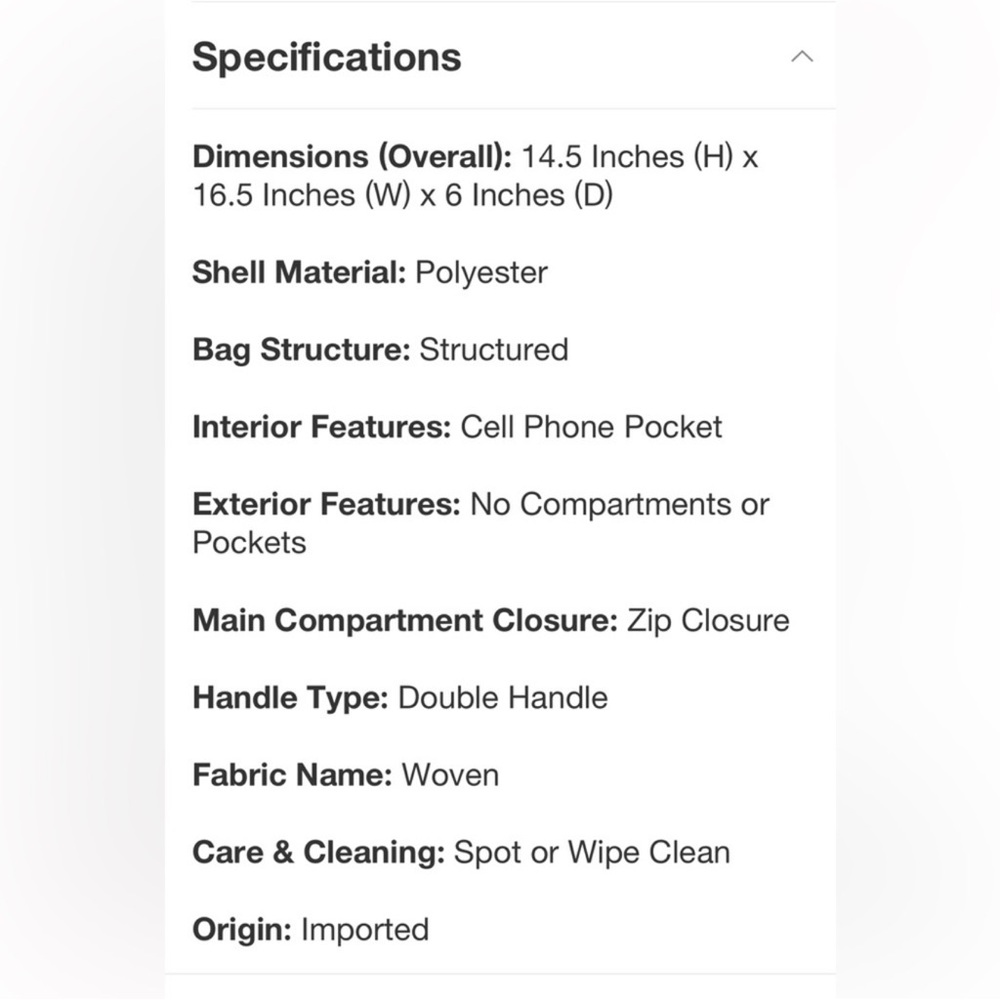The height and width of the screenshot is (1000, 1000).
Task: Click the Woven fabric value
Action: (x=450, y=776)
